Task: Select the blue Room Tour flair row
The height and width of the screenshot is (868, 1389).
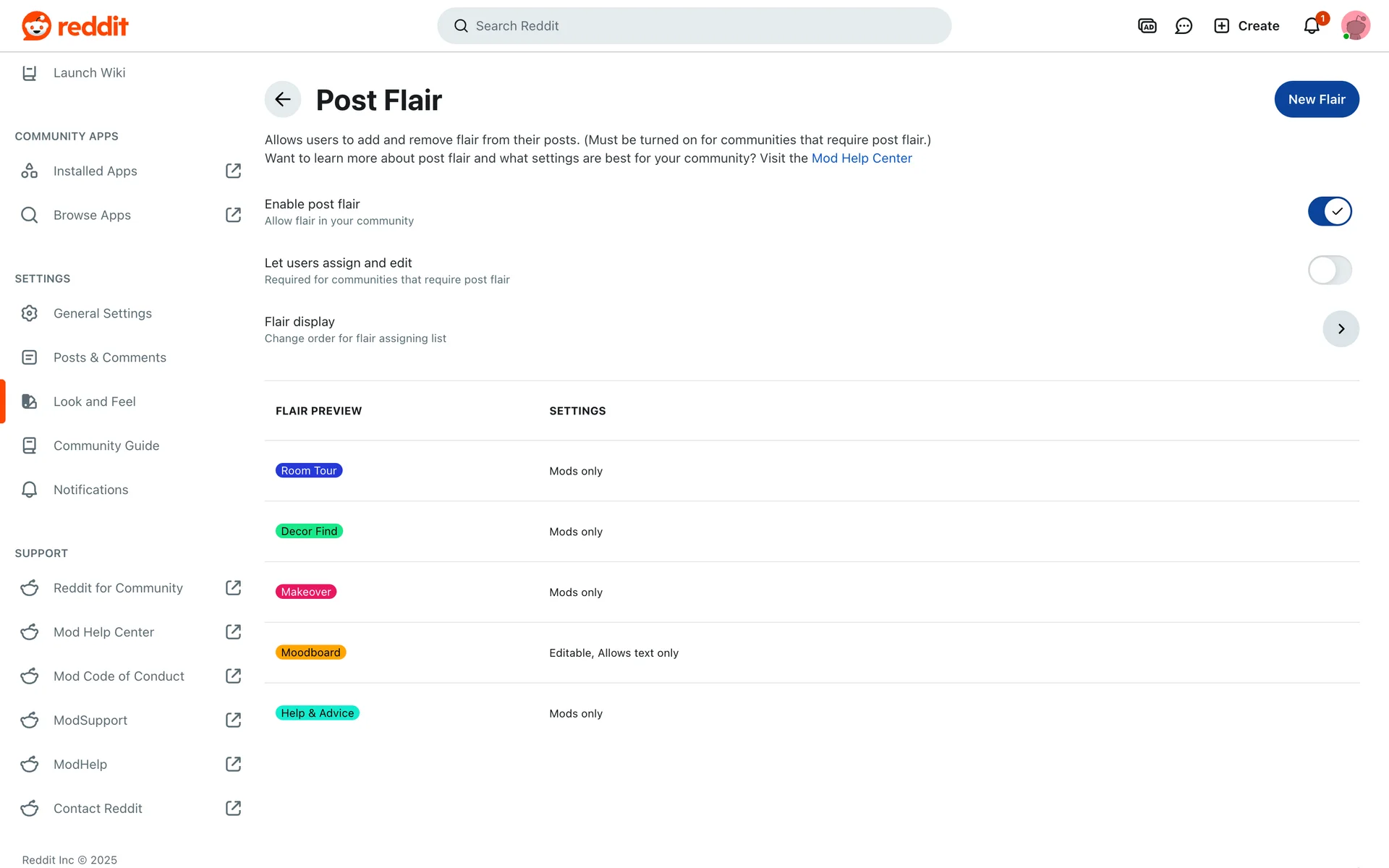Action: click(309, 471)
